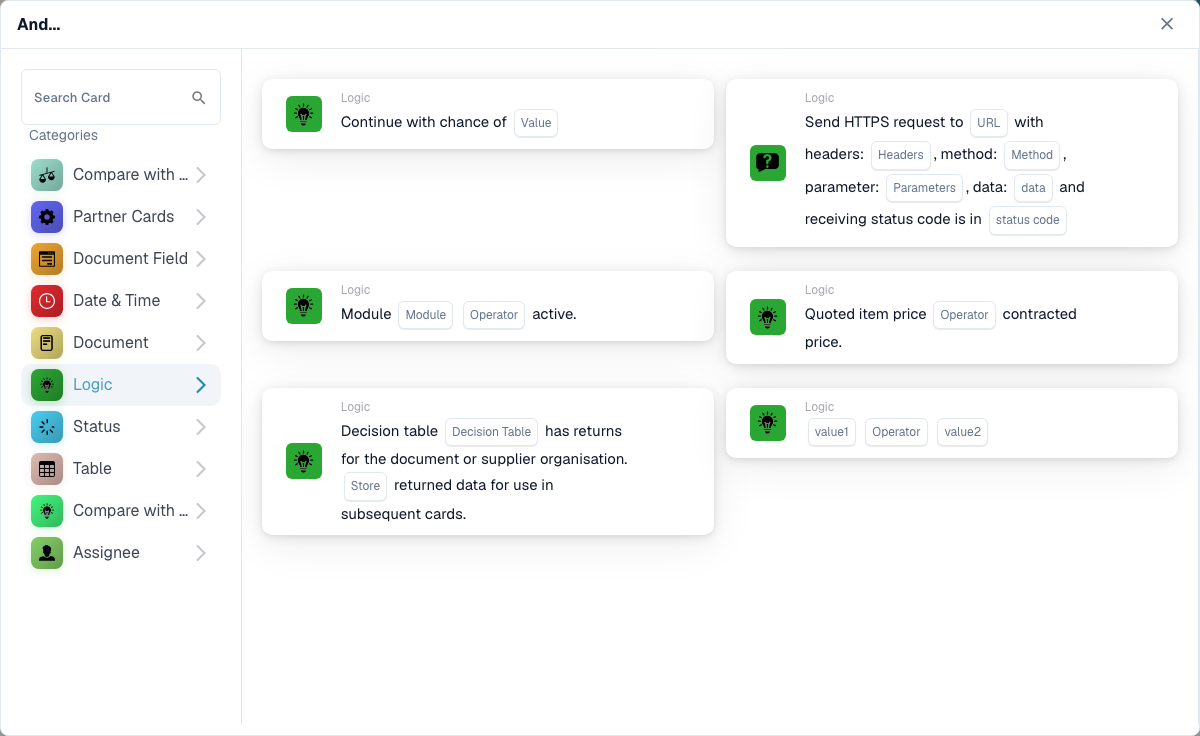Click the Decision Table placeholder tag
The height and width of the screenshot is (736, 1200).
[491, 432]
